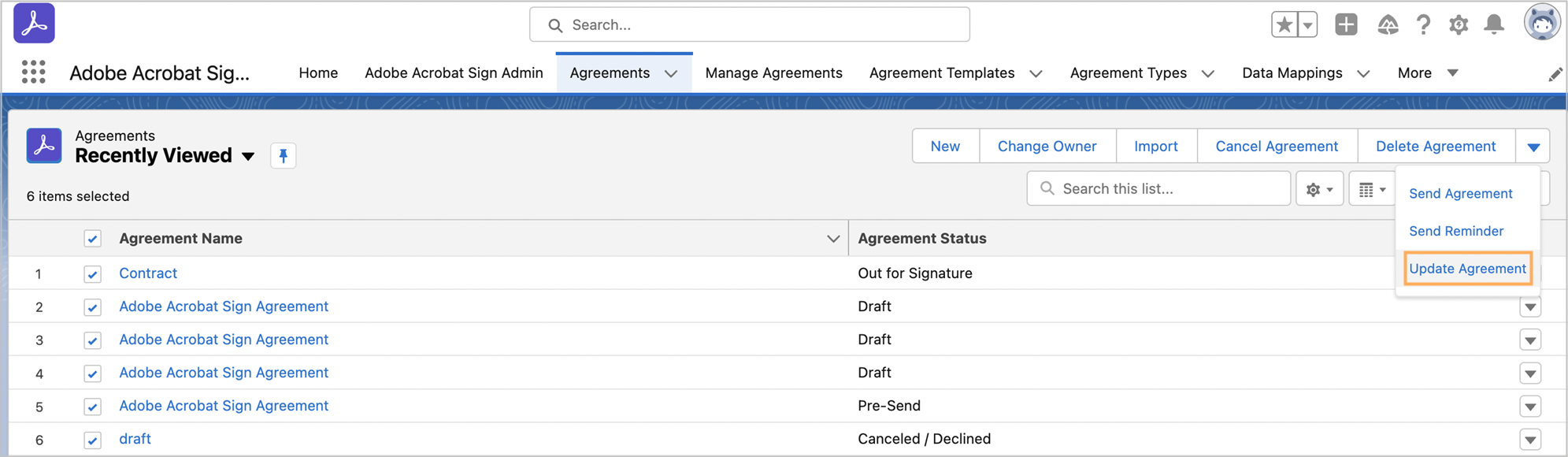Open the Contract agreement link
Screen dimensions: 1568x457
coord(148,273)
